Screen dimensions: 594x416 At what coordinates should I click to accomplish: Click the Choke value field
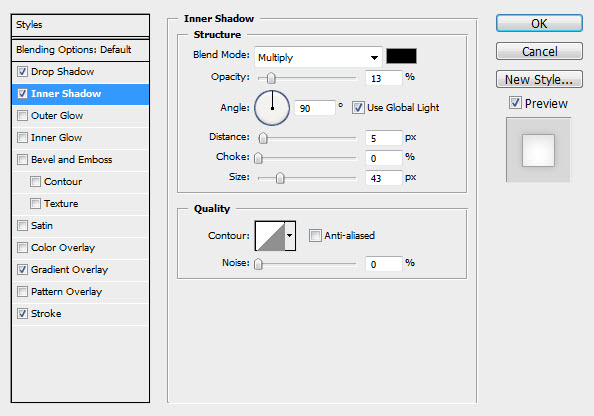click(x=383, y=158)
